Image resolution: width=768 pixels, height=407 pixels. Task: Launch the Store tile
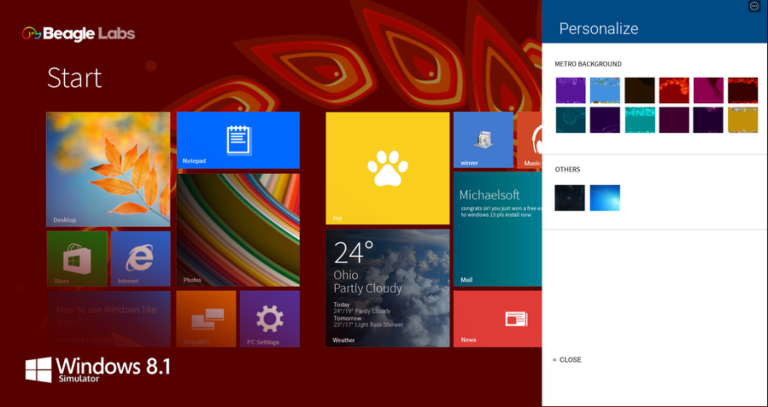(77, 259)
